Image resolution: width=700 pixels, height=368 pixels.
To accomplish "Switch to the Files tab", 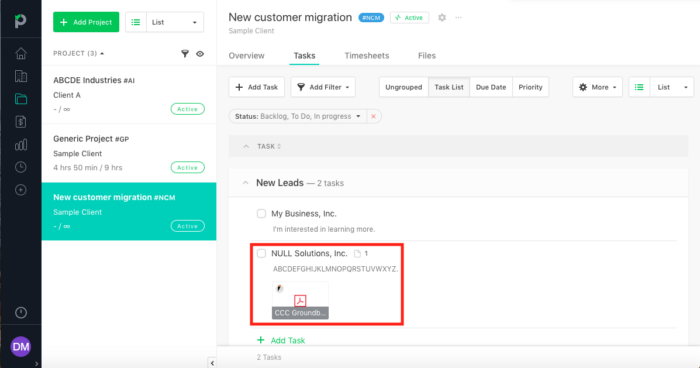I will tap(427, 56).
